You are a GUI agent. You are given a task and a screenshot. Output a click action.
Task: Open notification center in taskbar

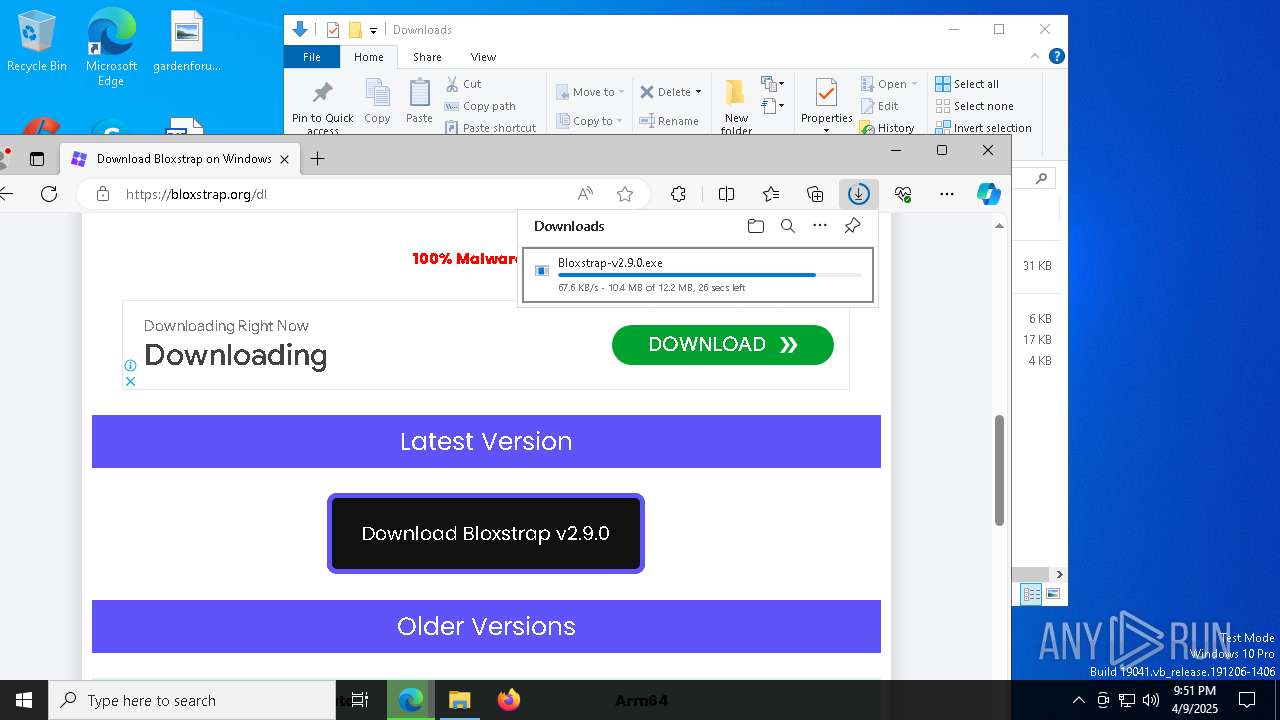point(1247,700)
